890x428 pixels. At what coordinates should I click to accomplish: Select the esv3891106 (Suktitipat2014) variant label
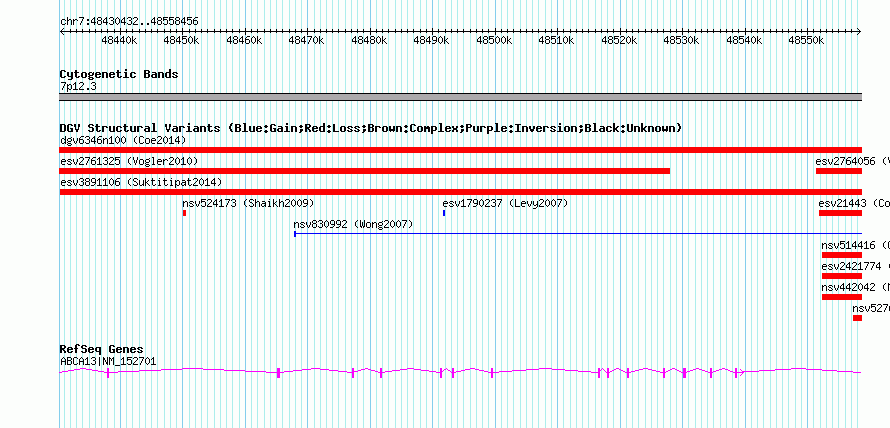click(141, 182)
